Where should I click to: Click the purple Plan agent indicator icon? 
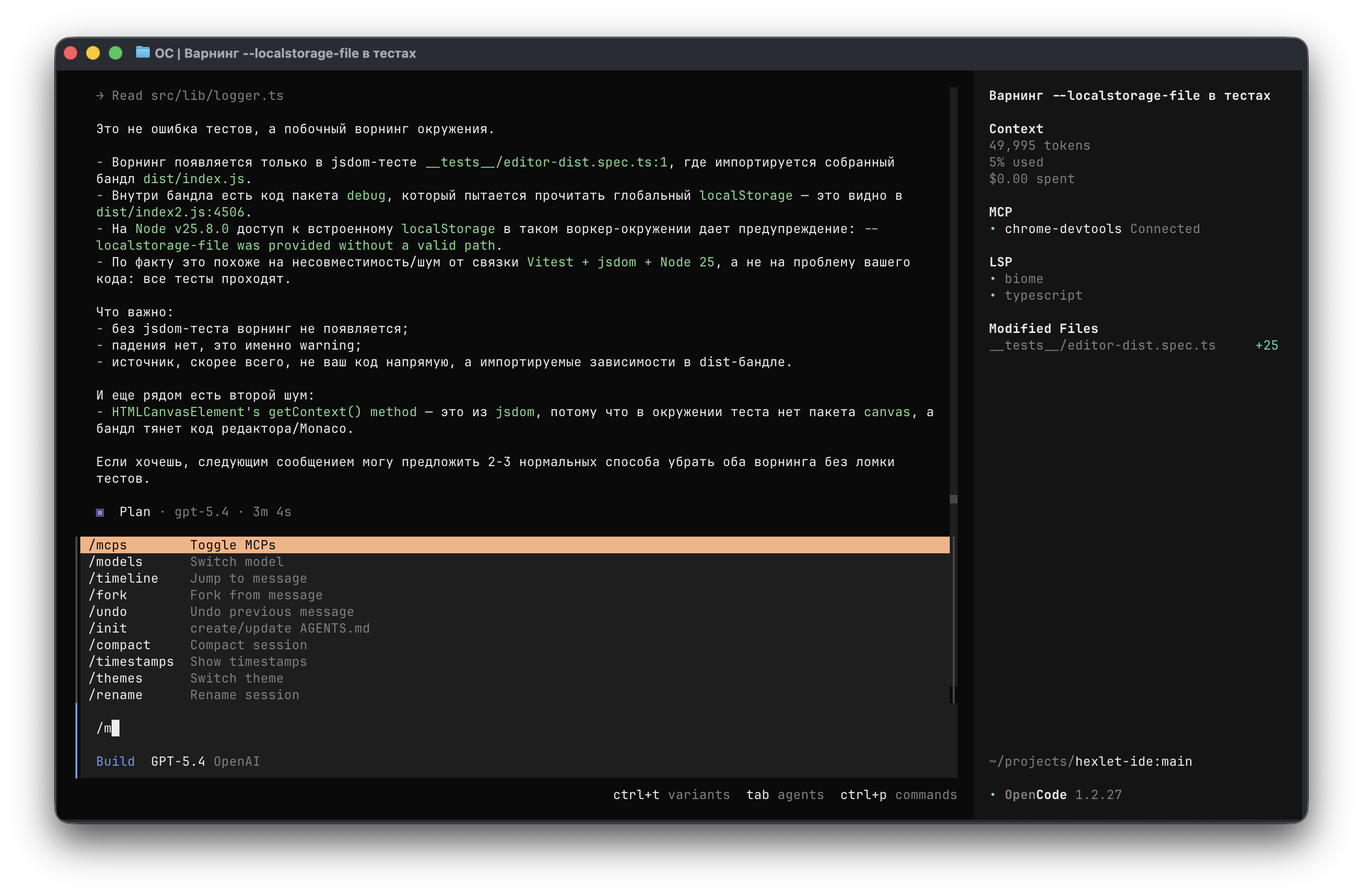point(101,512)
